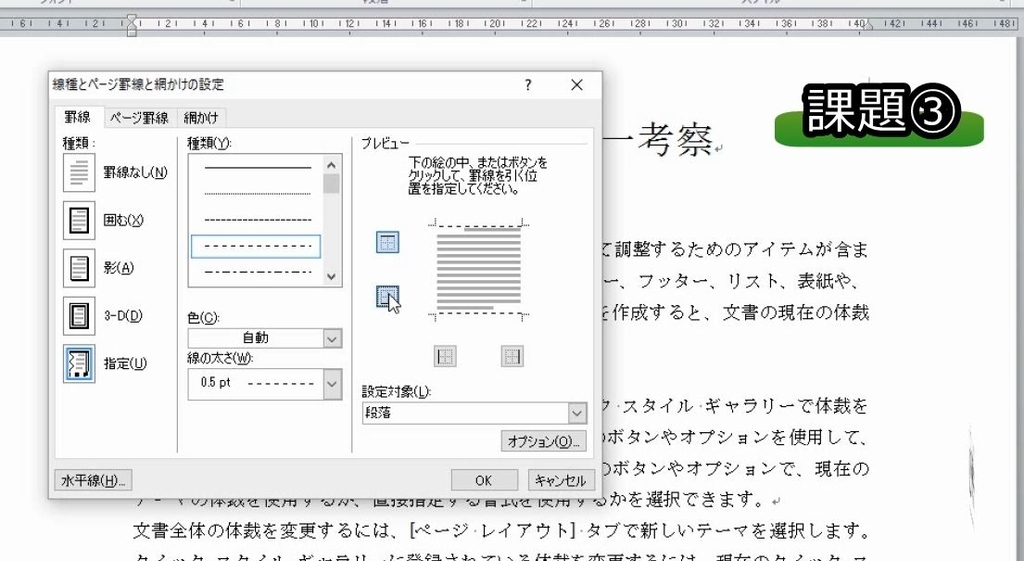Select the 3-D border setting icon
The height and width of the screenshot is (561, 1024).
pos(79,315)
